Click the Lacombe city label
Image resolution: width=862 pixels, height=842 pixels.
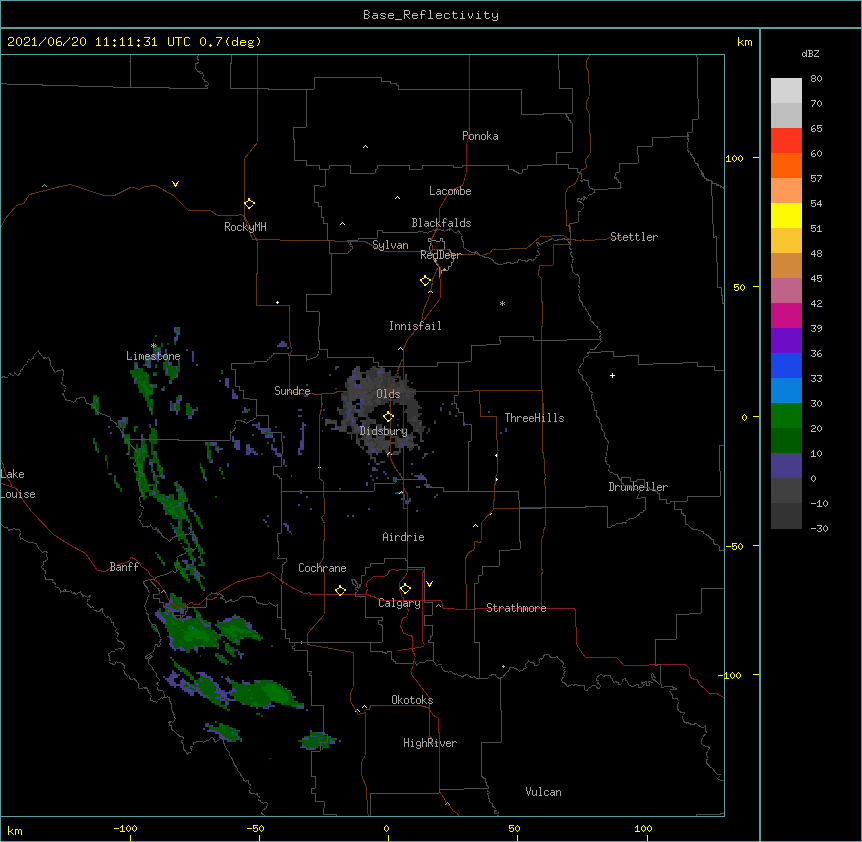450,191
